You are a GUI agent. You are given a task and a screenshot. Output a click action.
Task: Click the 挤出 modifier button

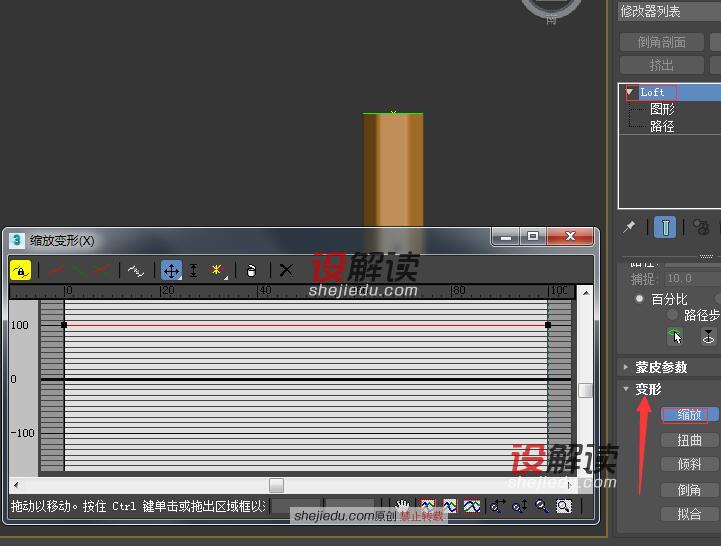point(662,65)
